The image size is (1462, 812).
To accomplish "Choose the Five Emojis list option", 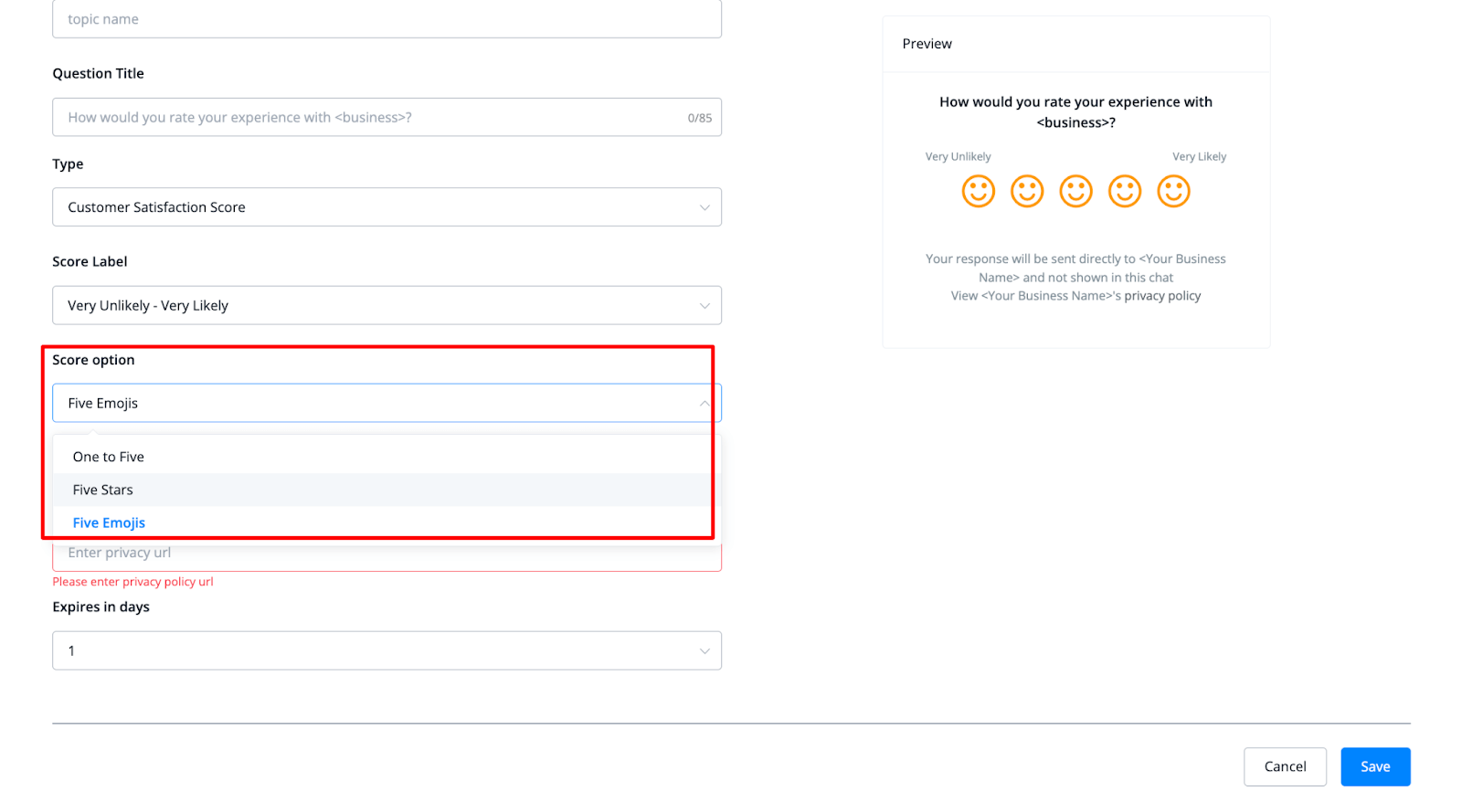I will 387,522.
